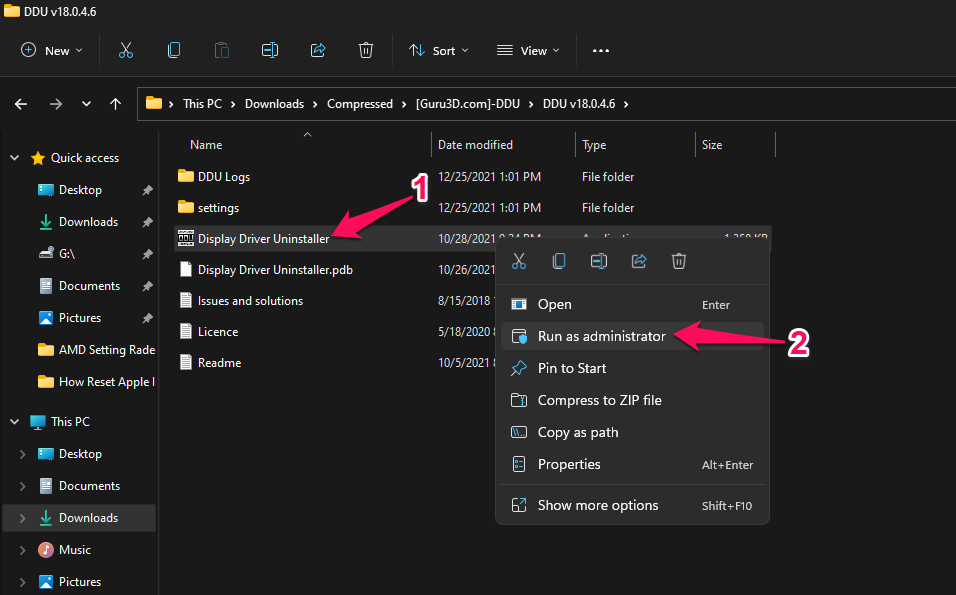Go up one folder level arrow
This screenshot has width=956, height=595.
[115, 104]
